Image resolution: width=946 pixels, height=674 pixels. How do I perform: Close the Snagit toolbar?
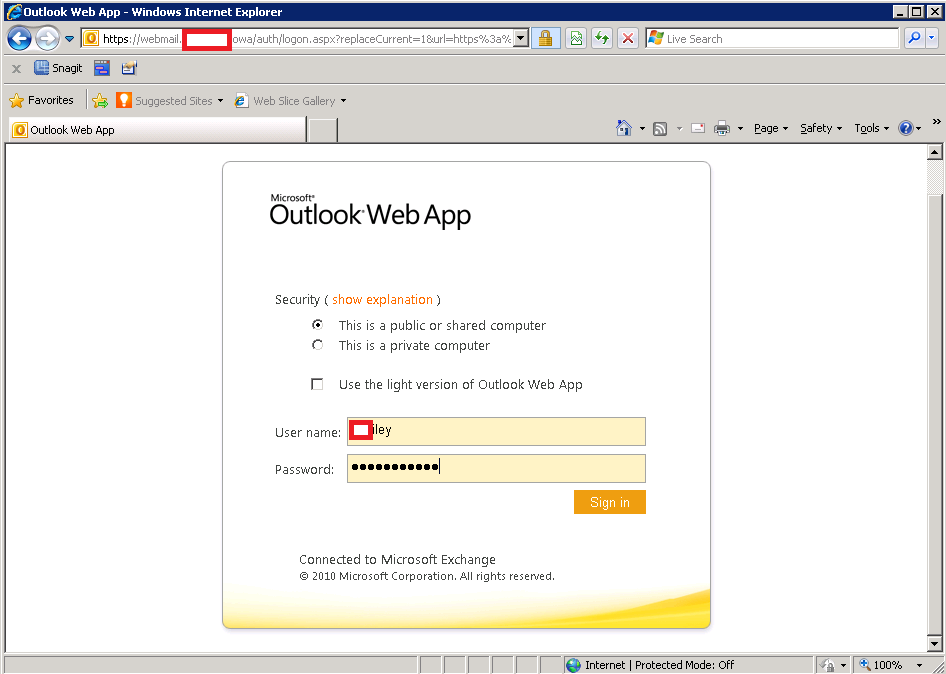coord(16,69)
